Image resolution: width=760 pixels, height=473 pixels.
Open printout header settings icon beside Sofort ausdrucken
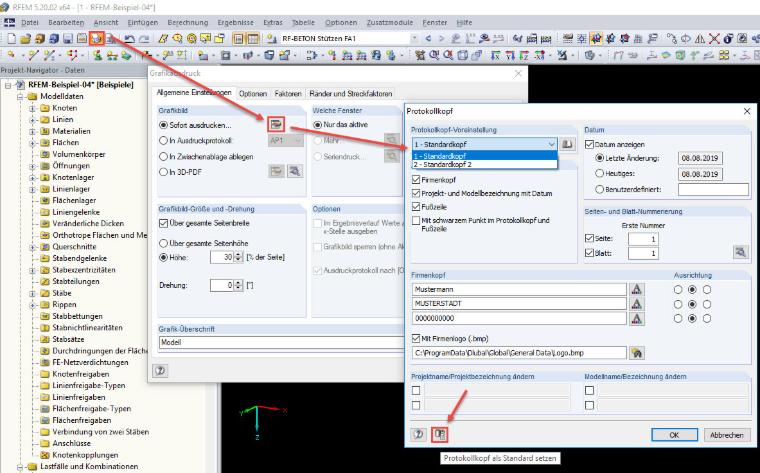[x=276, y=125]
